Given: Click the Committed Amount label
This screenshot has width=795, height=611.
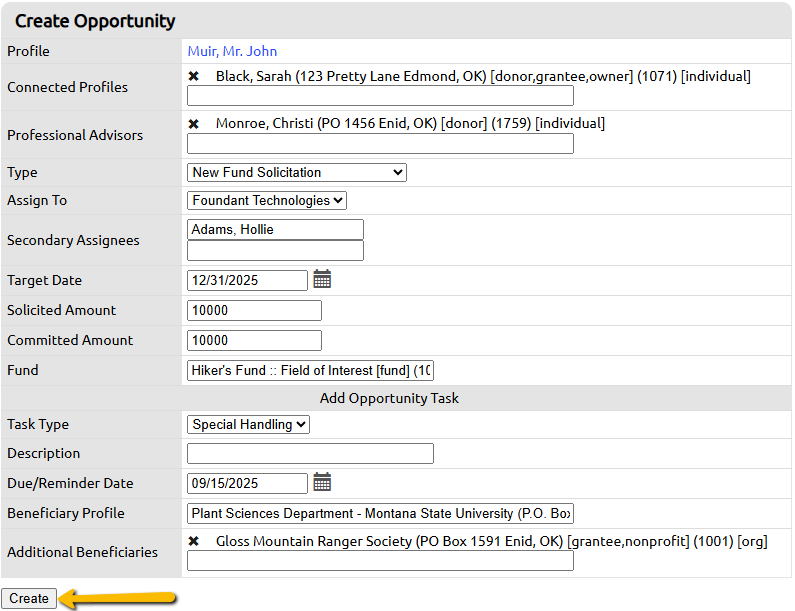Looking at the screenshot, I should 70,340.
